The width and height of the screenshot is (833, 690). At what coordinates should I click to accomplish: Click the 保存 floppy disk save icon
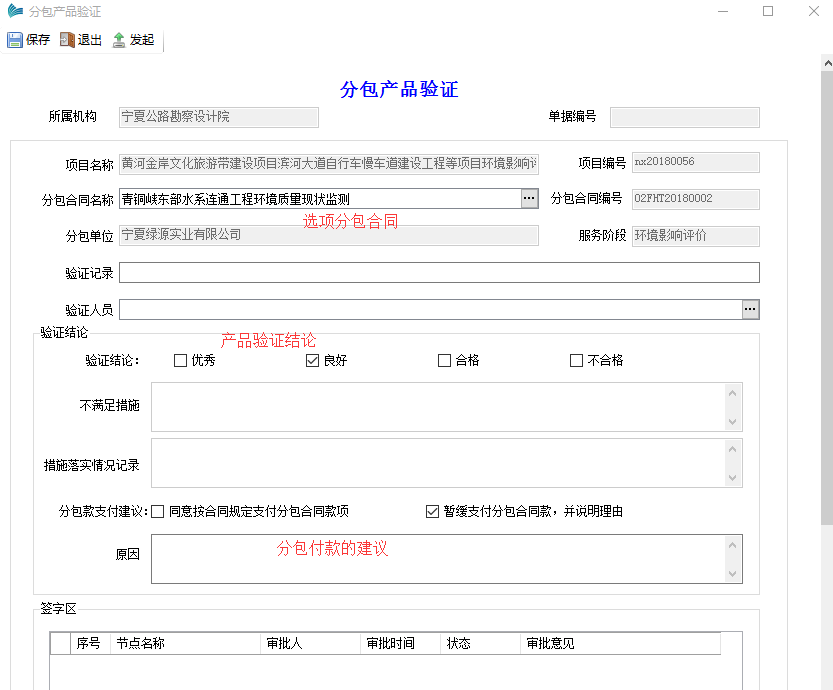pos(15,39)
